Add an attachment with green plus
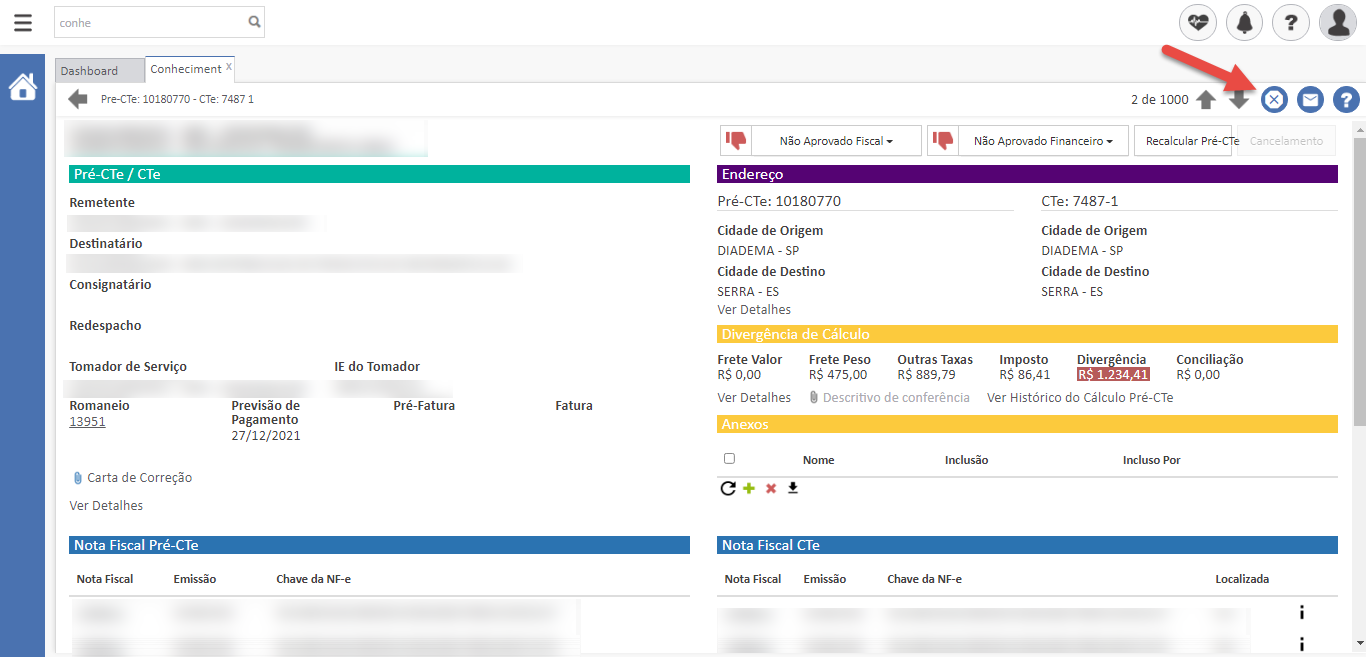Image resolution: width=1366 pixels, height=657 pixels. pyautogui.click(x=749, y=488)
